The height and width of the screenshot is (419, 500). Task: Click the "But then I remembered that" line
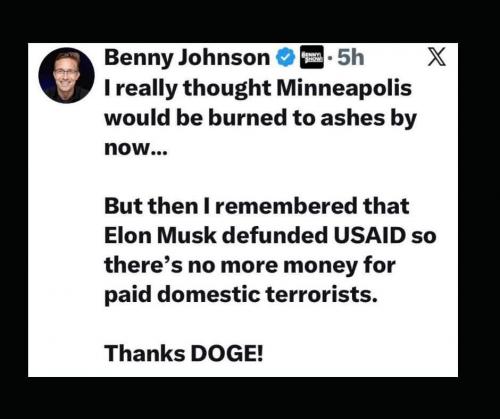257,206
